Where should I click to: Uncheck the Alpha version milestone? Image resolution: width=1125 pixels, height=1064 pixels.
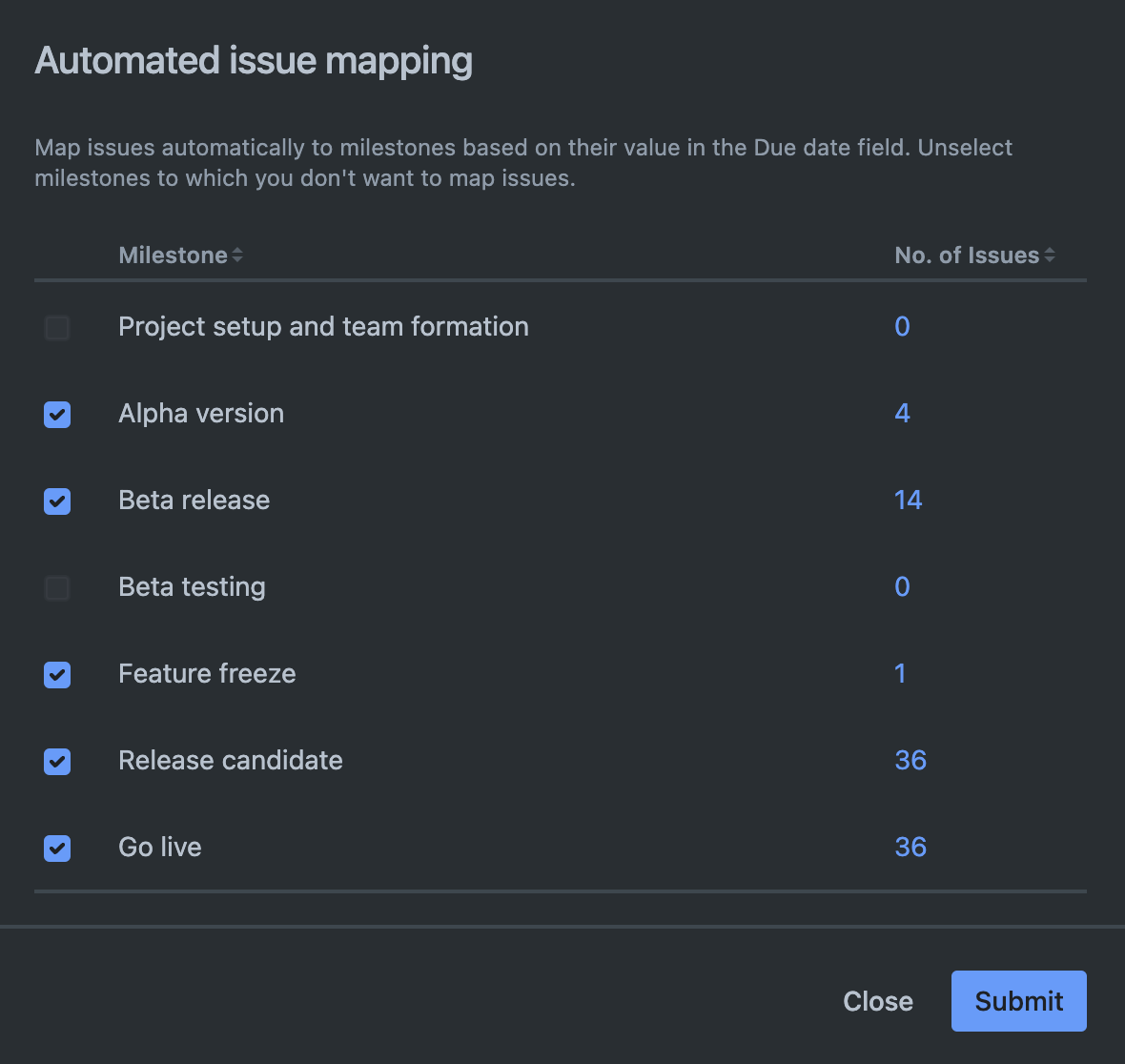click(57, 415)
